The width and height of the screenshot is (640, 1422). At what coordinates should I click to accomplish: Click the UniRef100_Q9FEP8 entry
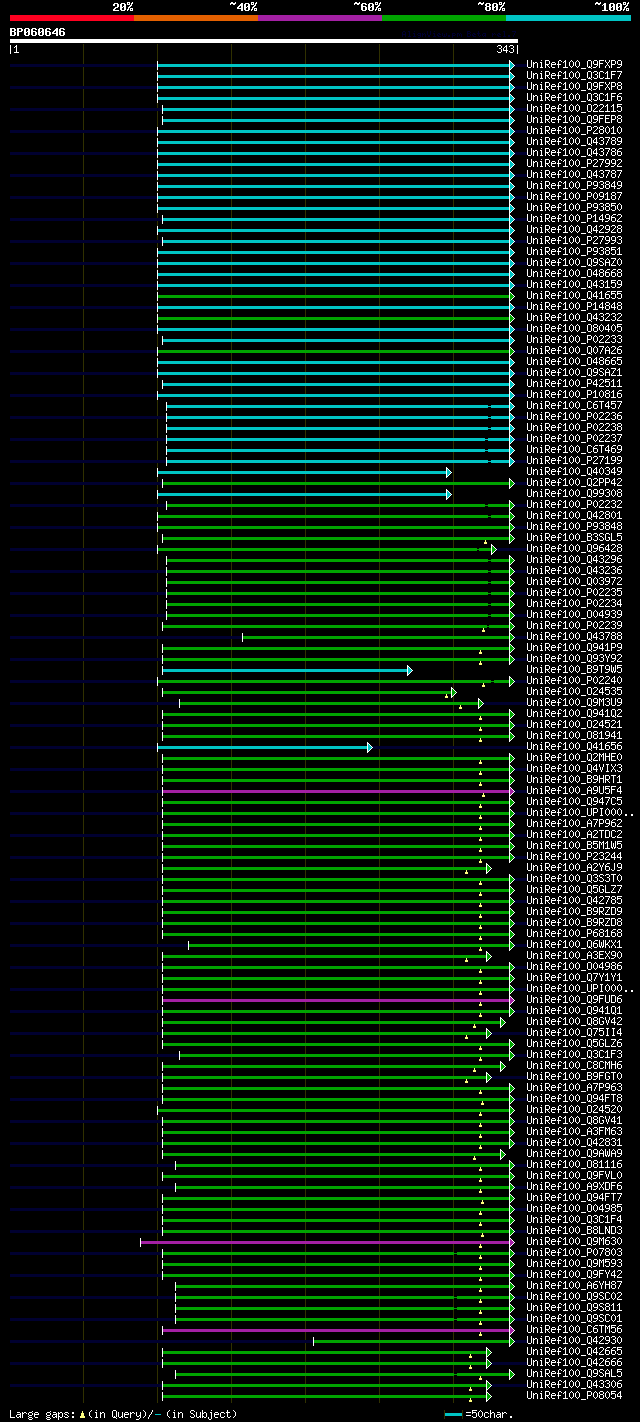574,120
